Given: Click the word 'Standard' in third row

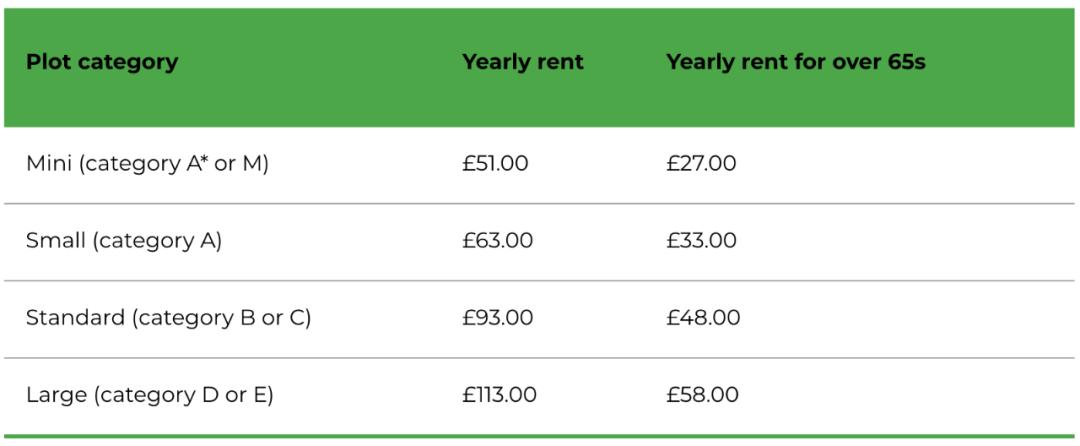Looking at the screenshot, I should click(75, 318).
